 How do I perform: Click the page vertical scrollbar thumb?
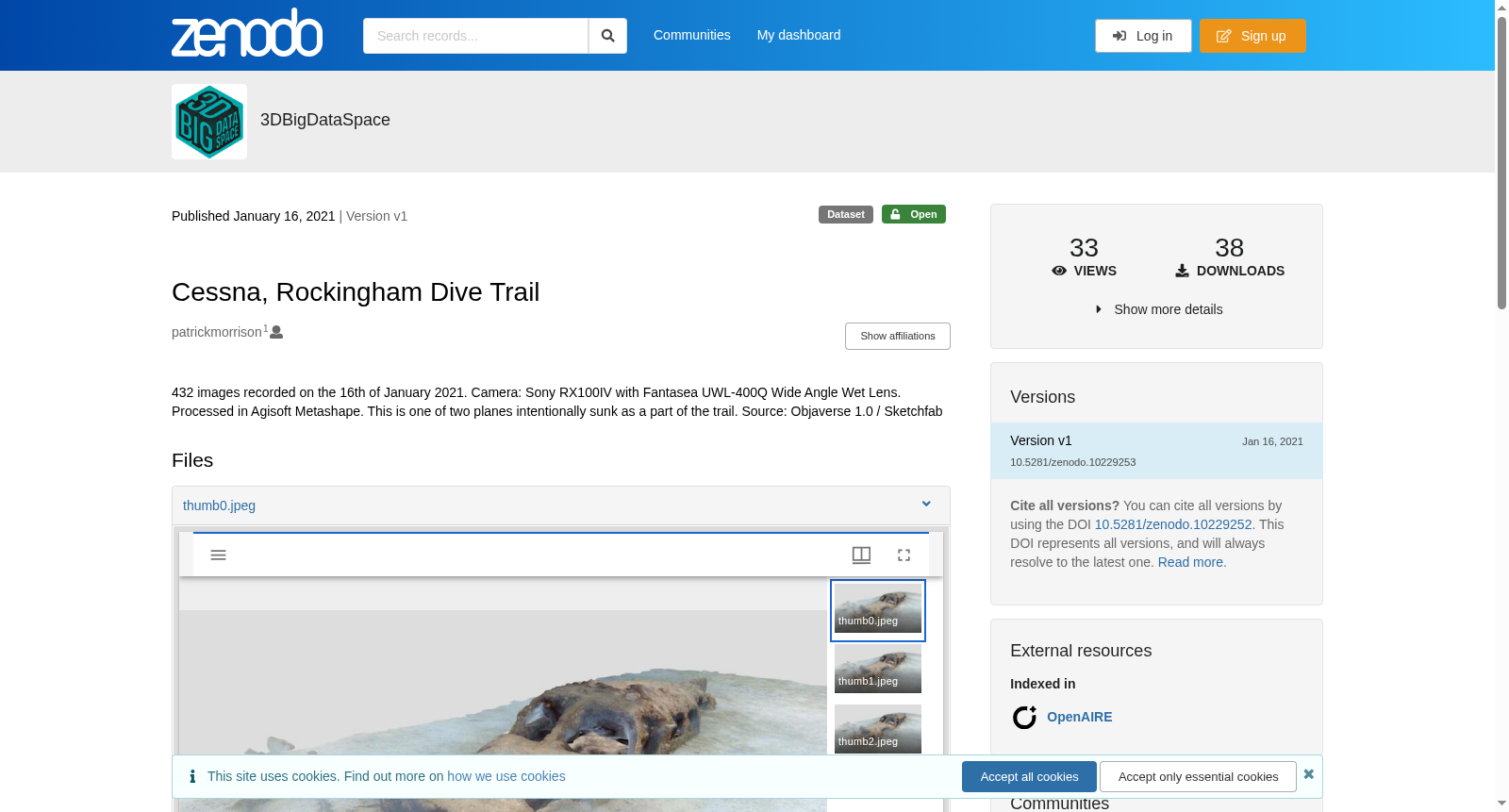[x=1501, y=162]
